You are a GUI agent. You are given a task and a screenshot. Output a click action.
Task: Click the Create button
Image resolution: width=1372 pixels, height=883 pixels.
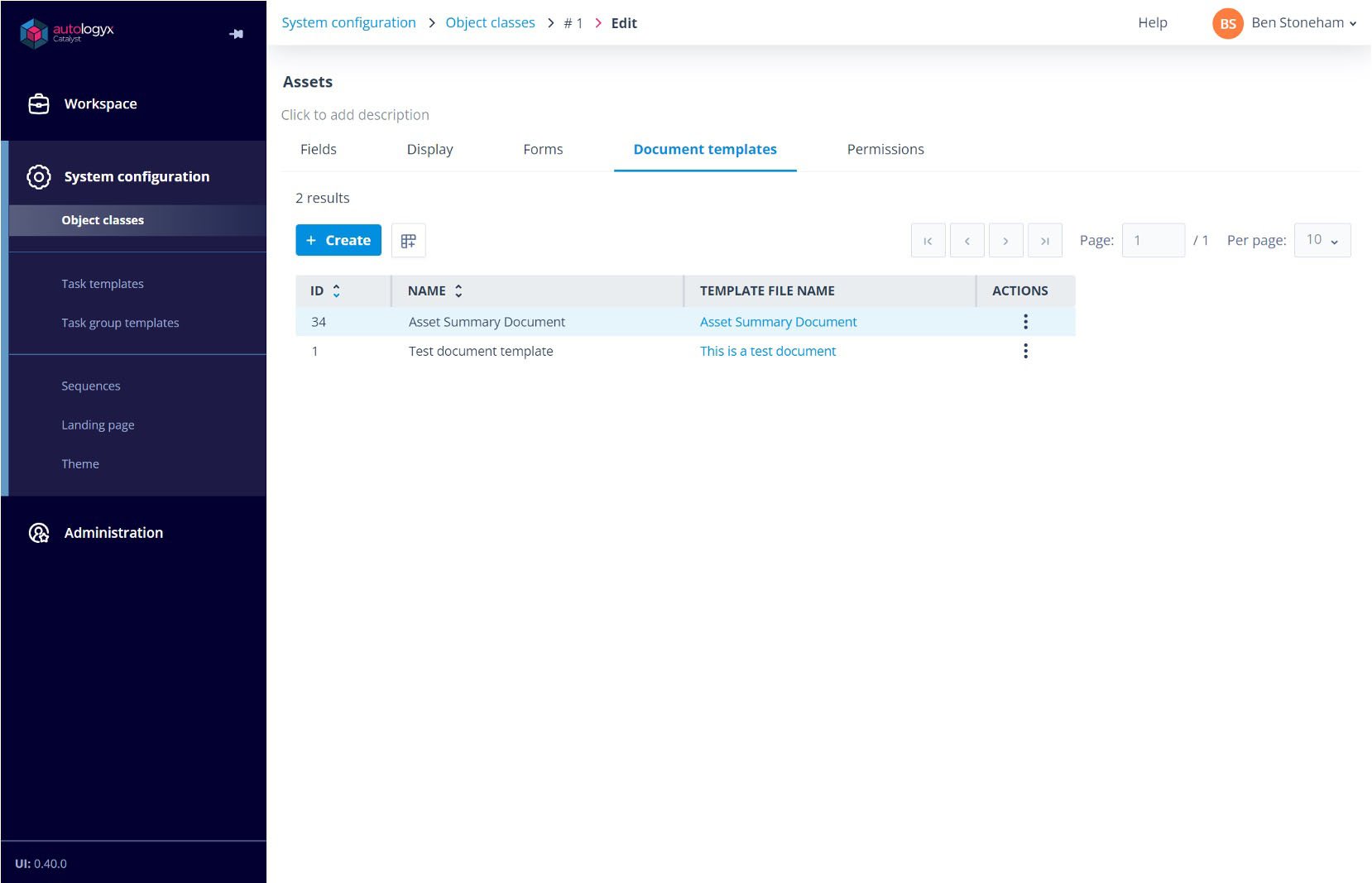338,240
